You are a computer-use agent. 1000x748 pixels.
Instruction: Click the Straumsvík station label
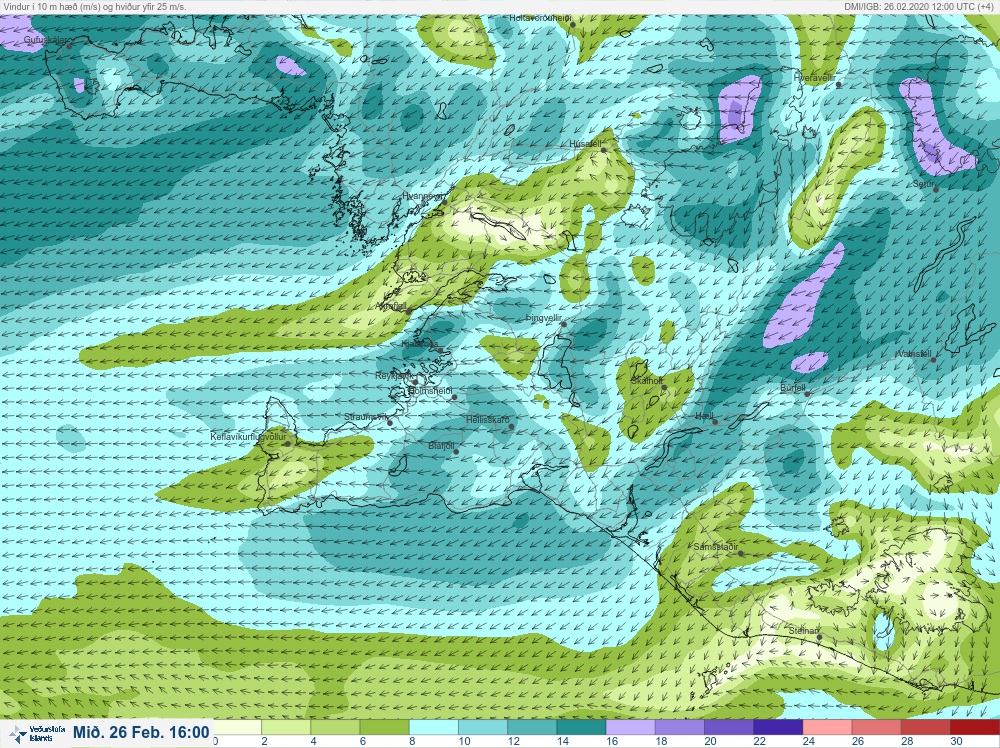tap(365, 417)
